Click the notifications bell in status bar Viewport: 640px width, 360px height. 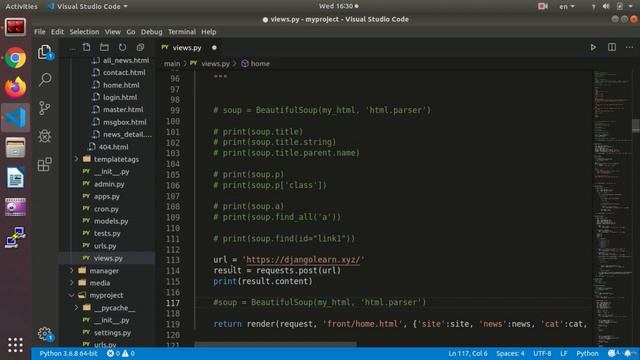pos(628,353)
